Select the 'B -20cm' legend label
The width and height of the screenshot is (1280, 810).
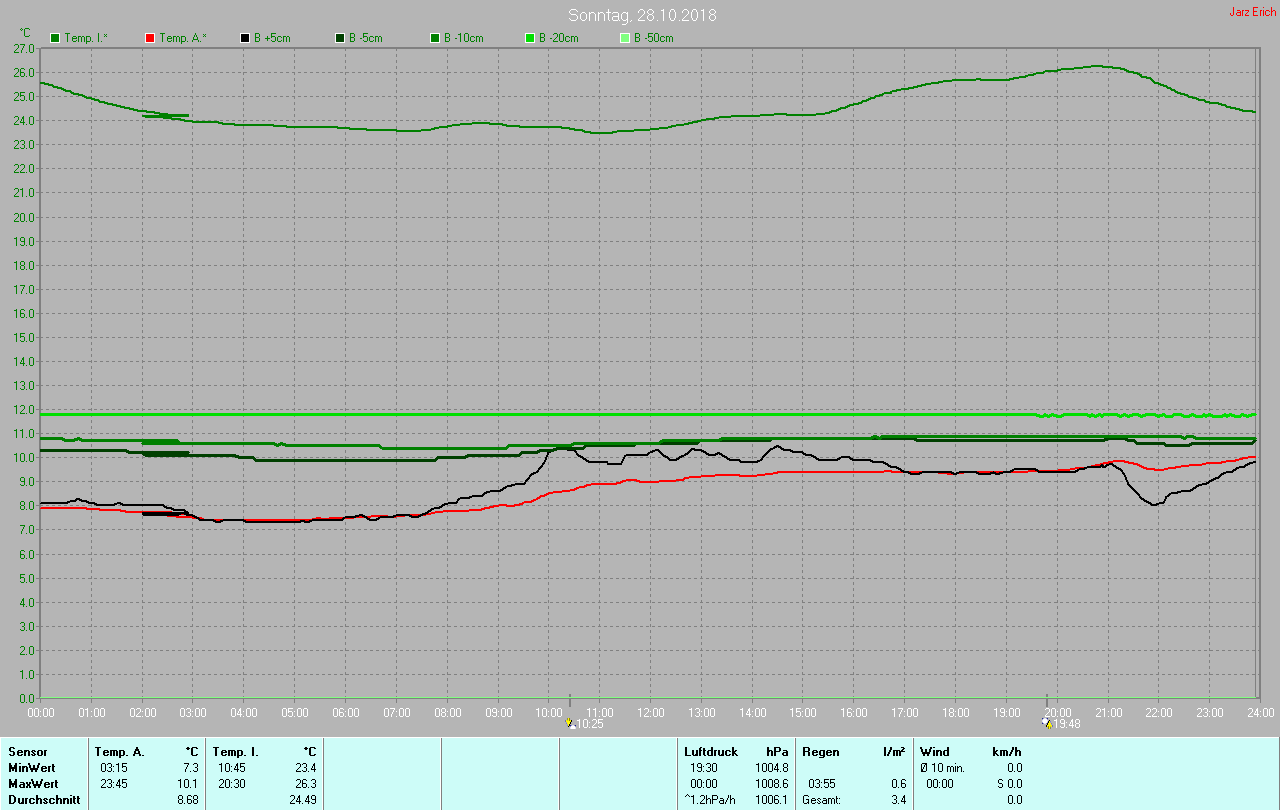pyautogui.click(x=559, y=38)
